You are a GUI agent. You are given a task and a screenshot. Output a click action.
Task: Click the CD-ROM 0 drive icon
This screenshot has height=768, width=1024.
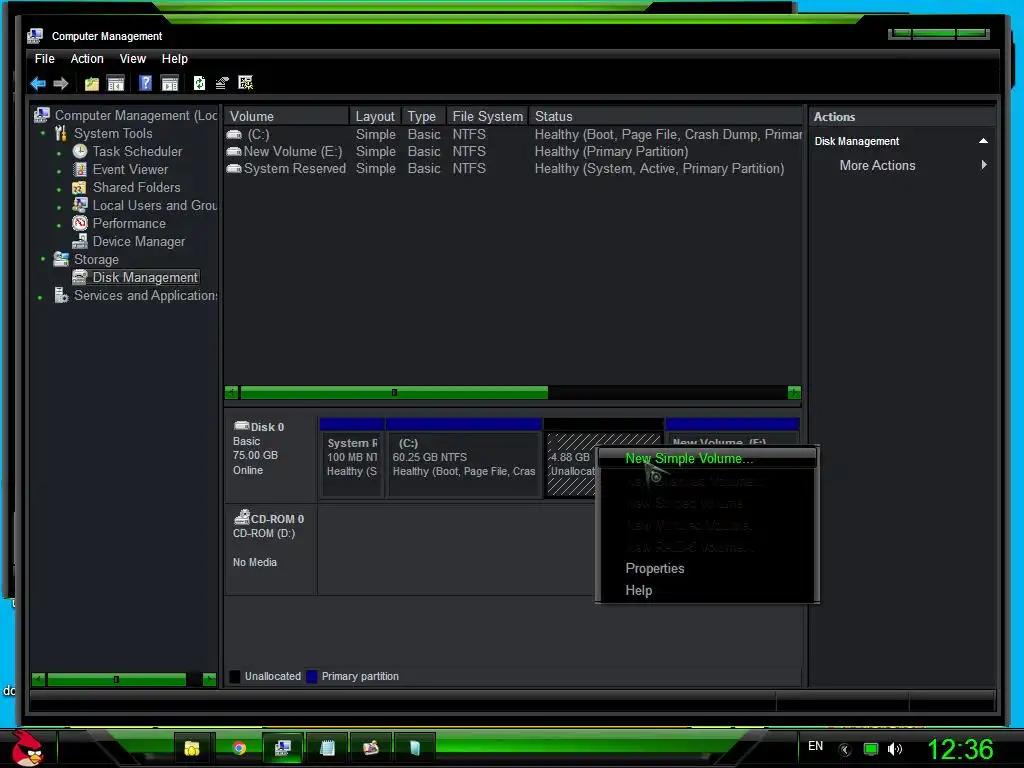click(242, 517)
